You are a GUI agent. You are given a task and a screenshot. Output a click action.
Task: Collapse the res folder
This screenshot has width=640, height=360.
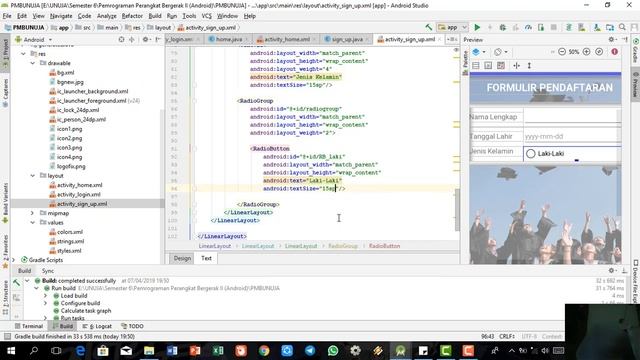tap(24, 54)
